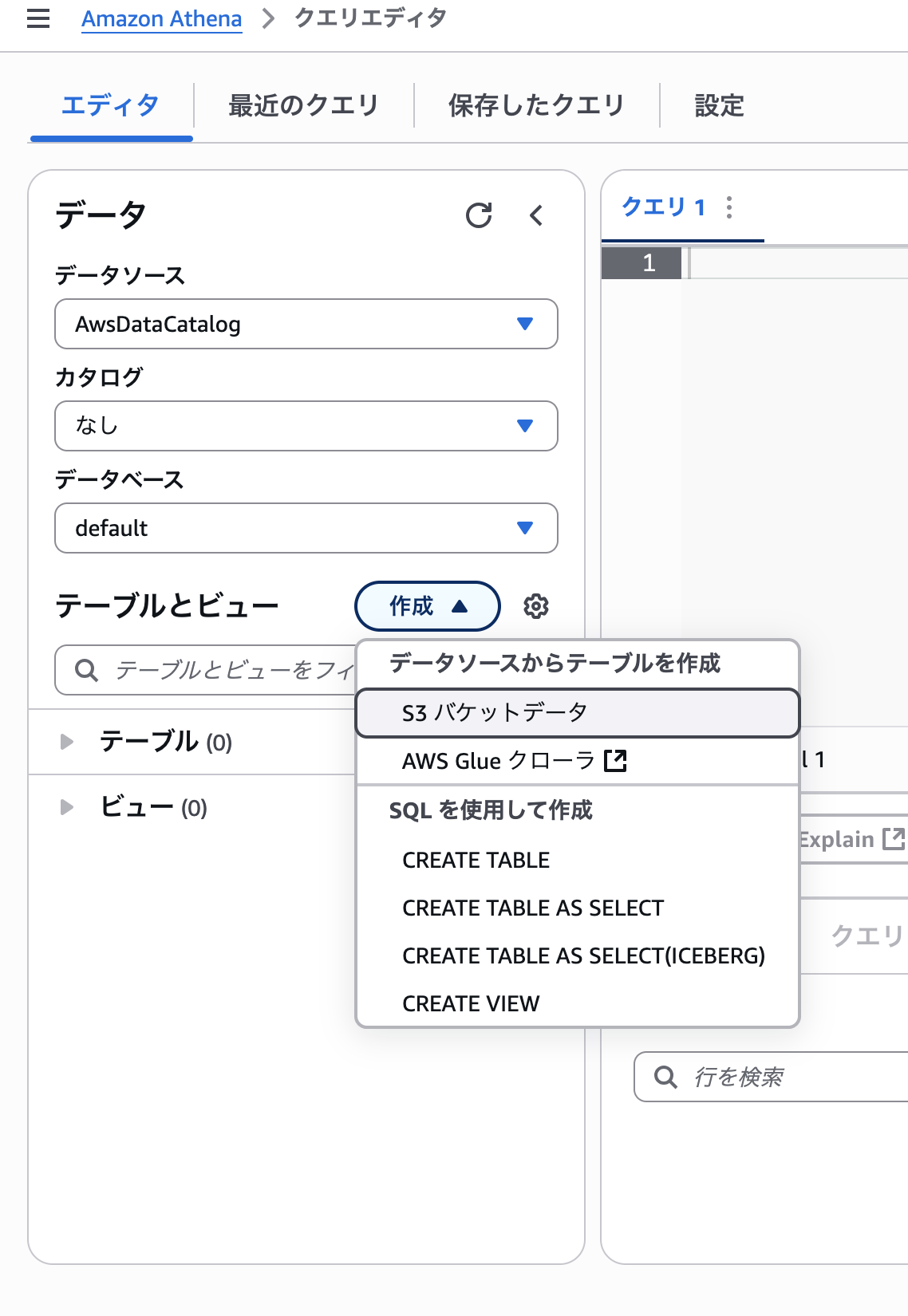Collapse the 作成 dropdown button
Viewport: 908px width, 1316px height.
click(428, 606)
